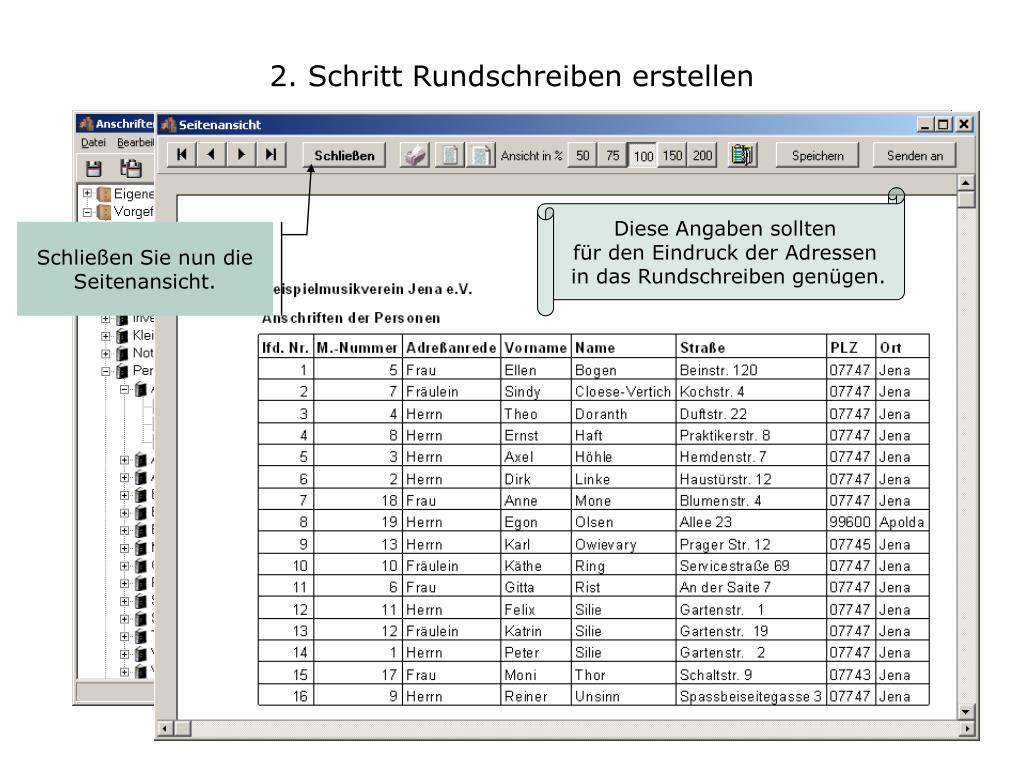Image resolution: width=1024 pixels, height=768 pixels.
Task: Collapse the 'Per' tree node
Action: (105, 371)
